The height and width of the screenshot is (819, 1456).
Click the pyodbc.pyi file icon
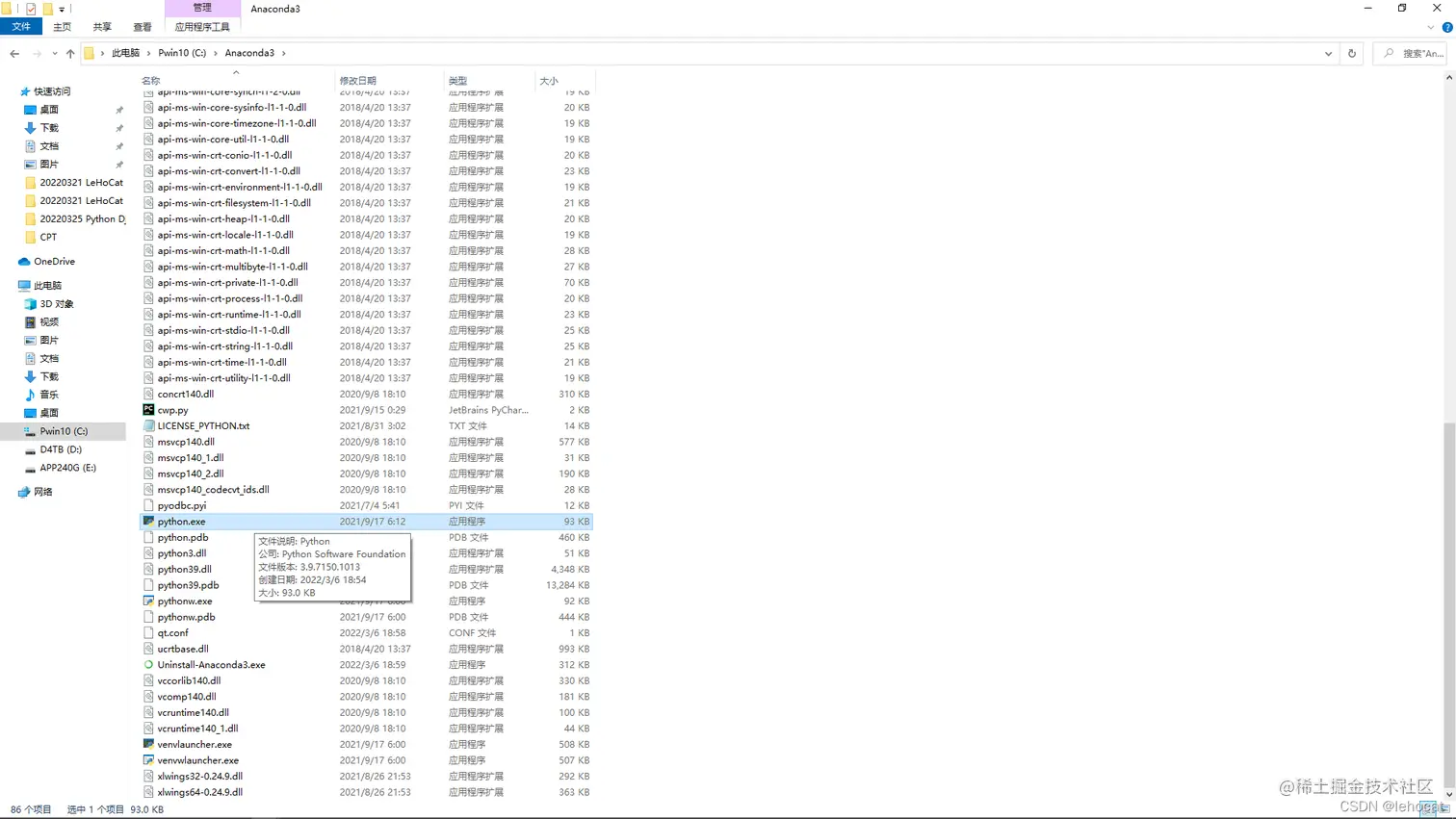pyautogui.click(x=148, y=505)
